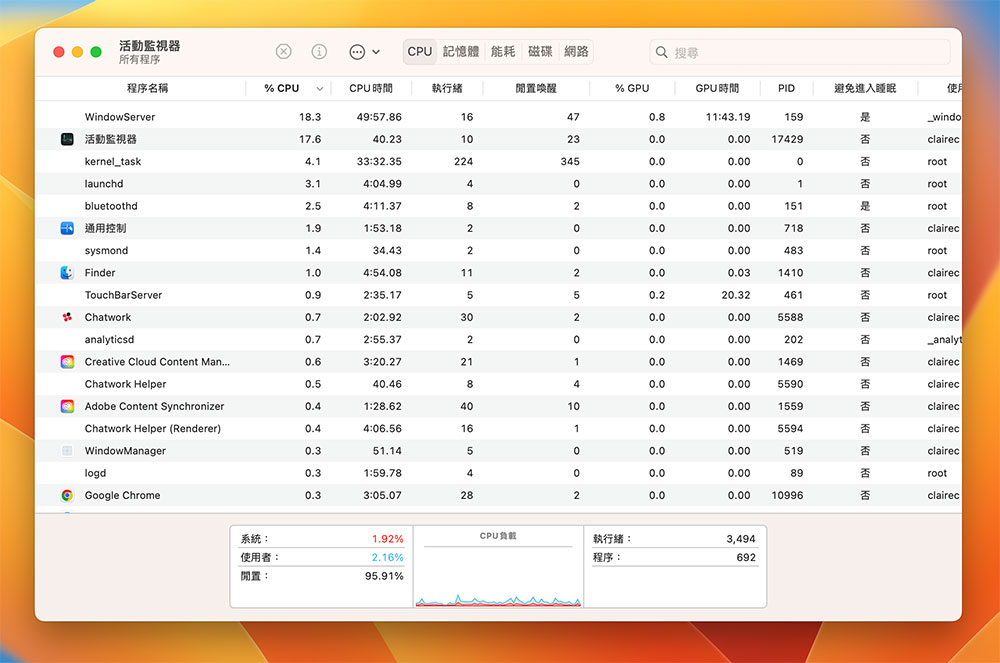Click thread count 224 for kernel_task
Screen dimensions: 1000x663
(x=464, y=161)
